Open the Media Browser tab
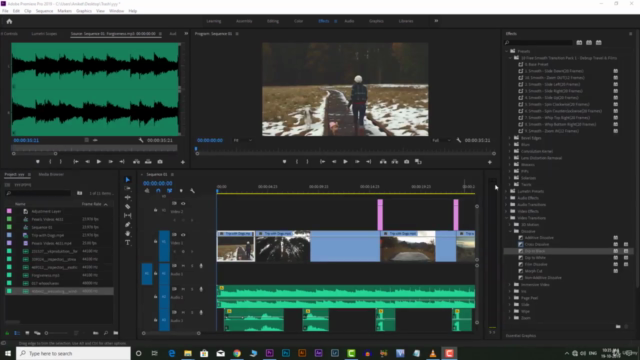Image resolution: width=640 pixels, height=360 pixels. coord(51,174)
